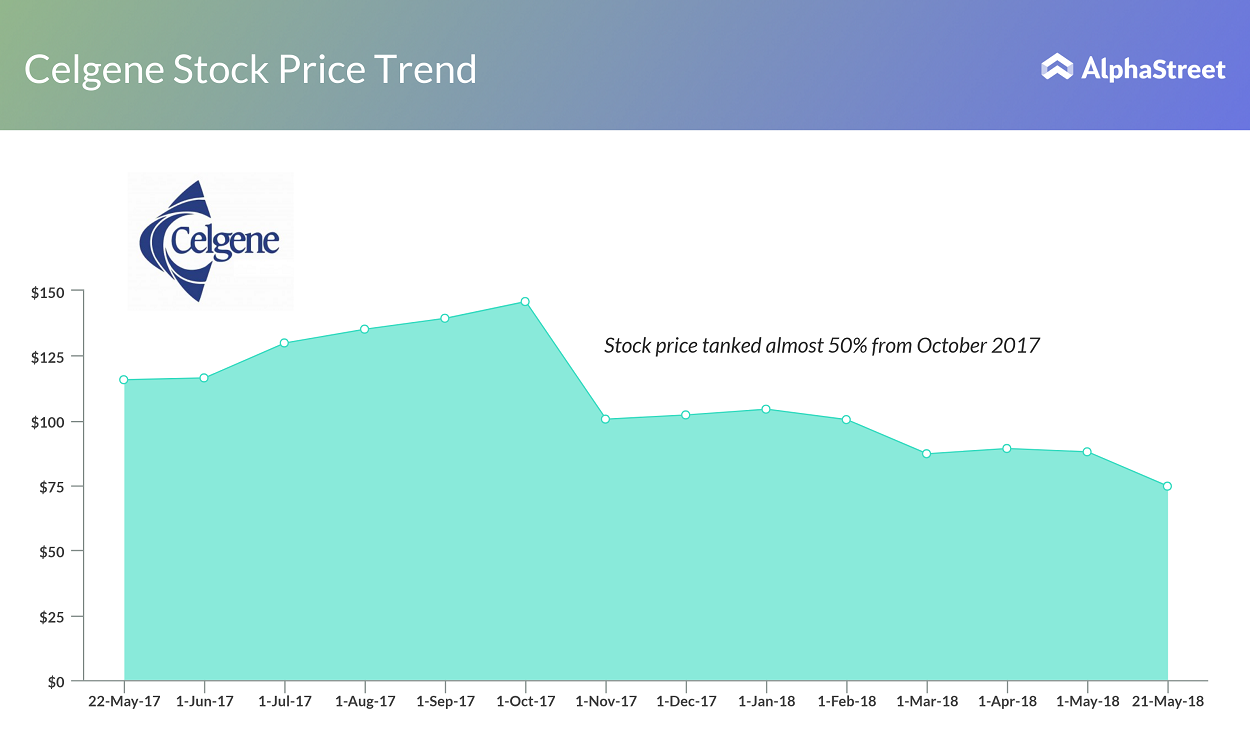The width and height of the screenshot is (1250, 756).
Task: Click the 1-Sep-17 x-axis label
Action: tap(445, 702)
